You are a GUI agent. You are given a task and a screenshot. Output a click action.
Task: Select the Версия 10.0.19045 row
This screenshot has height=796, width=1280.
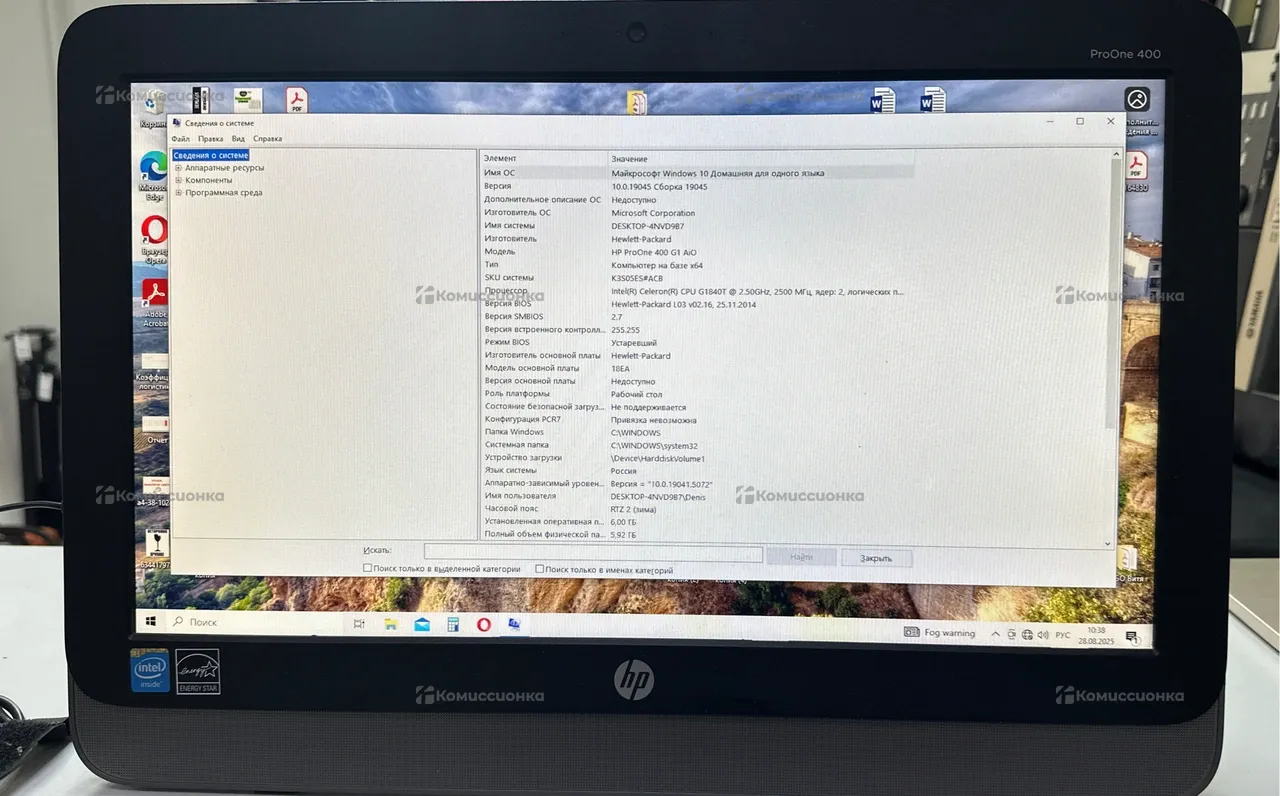697,186
